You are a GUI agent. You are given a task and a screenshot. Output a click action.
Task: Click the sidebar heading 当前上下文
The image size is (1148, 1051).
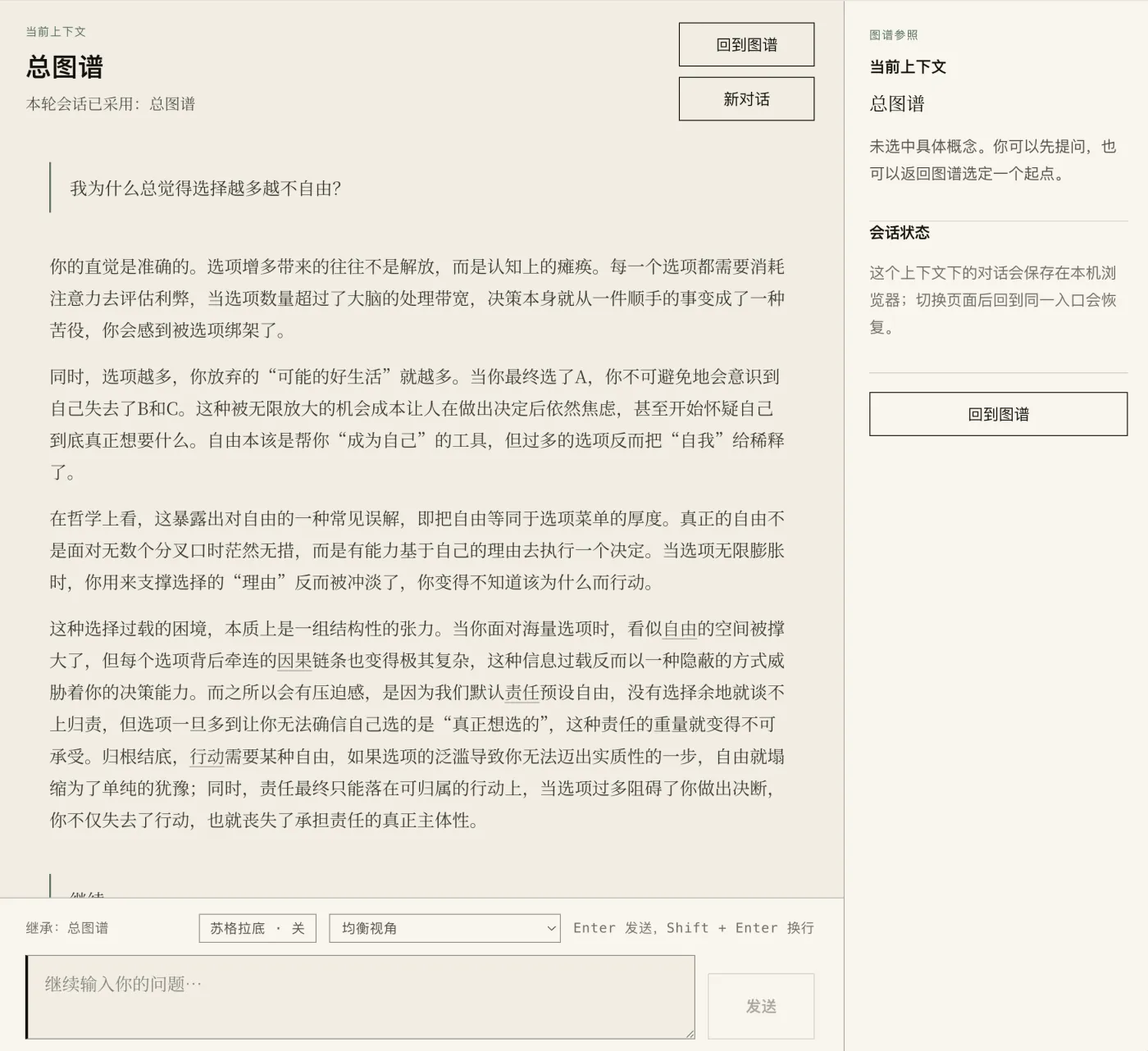[908, 67]
